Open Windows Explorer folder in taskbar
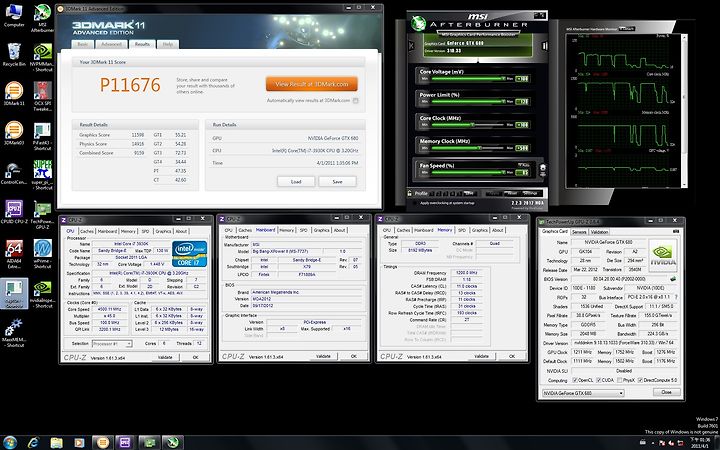The image size is (720, 450). coord(56,442)
